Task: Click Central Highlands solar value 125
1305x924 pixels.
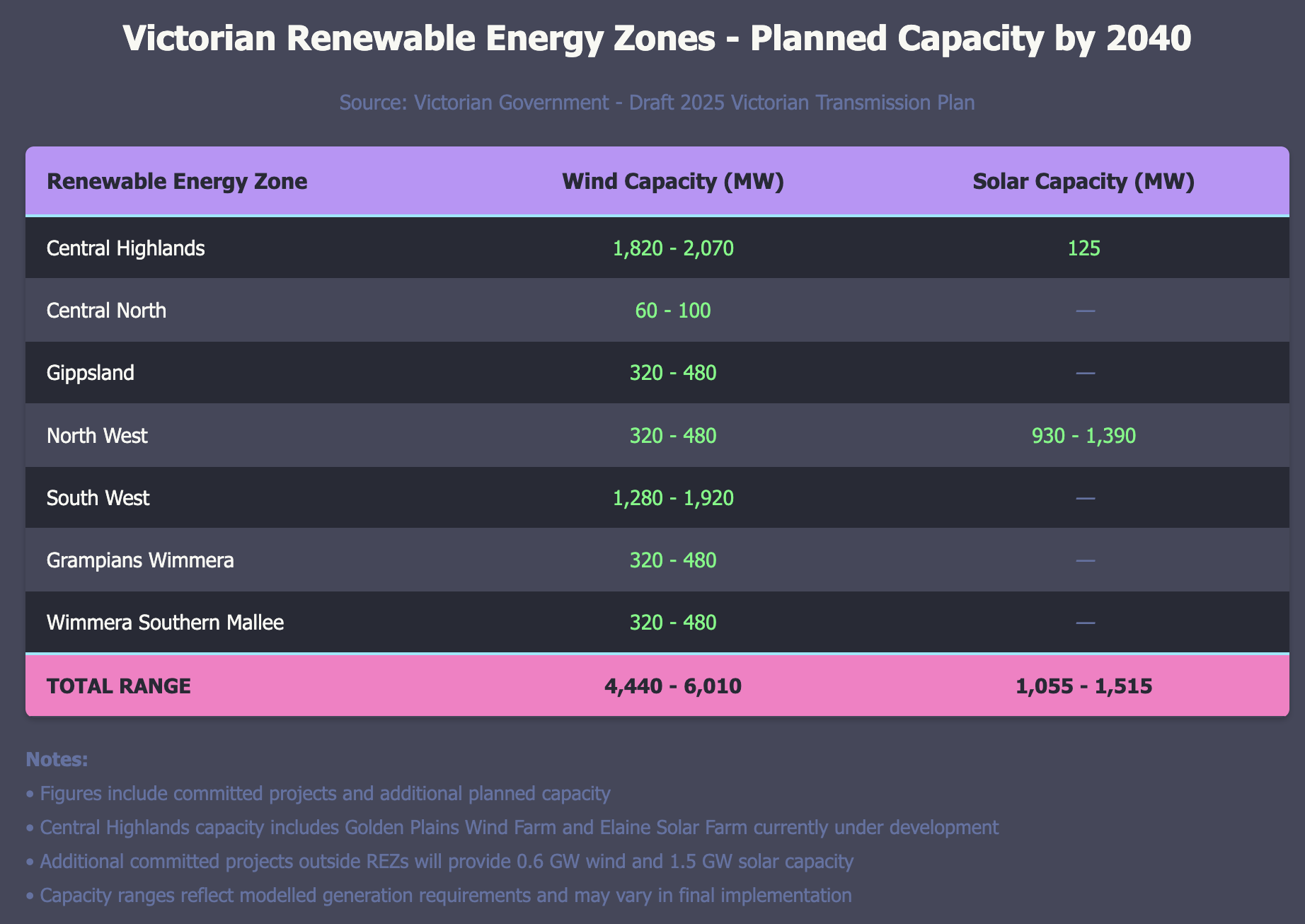Action: [1083, 248]
